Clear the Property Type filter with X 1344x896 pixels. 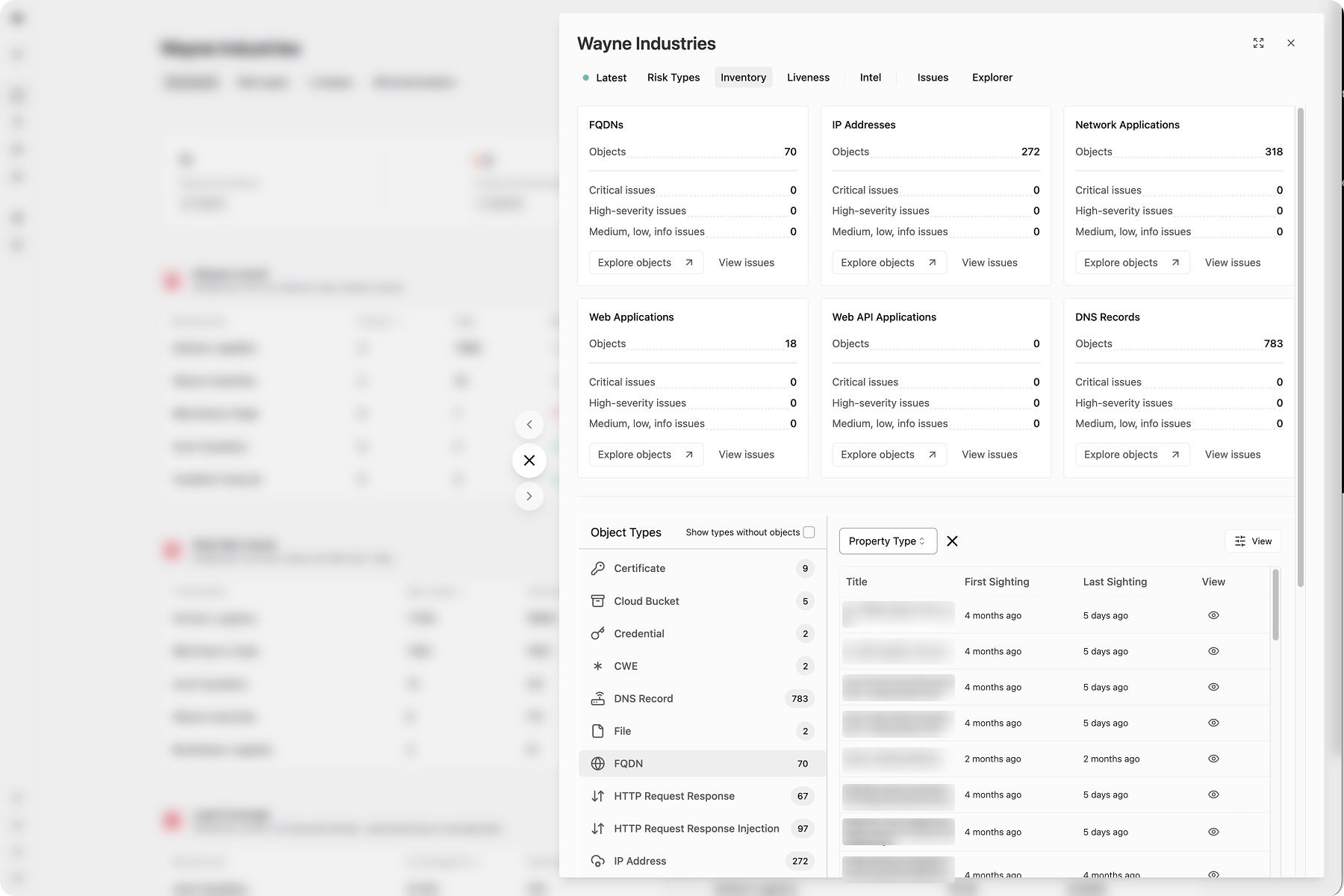click(x=952, y=541)
